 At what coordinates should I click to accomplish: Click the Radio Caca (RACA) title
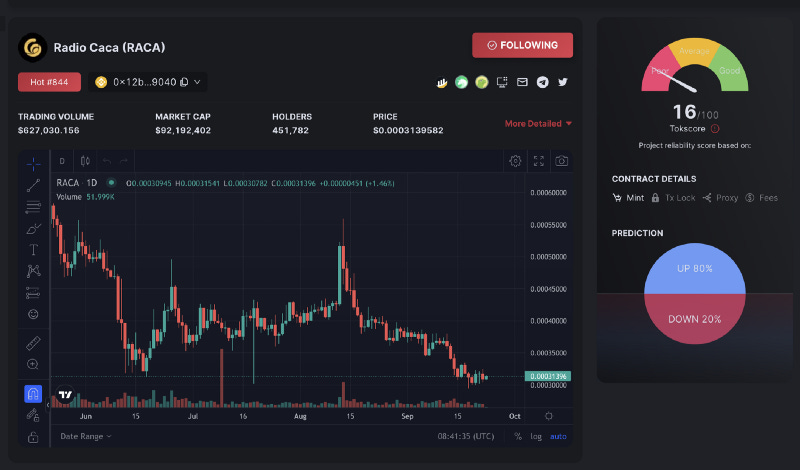pos(109,47)
